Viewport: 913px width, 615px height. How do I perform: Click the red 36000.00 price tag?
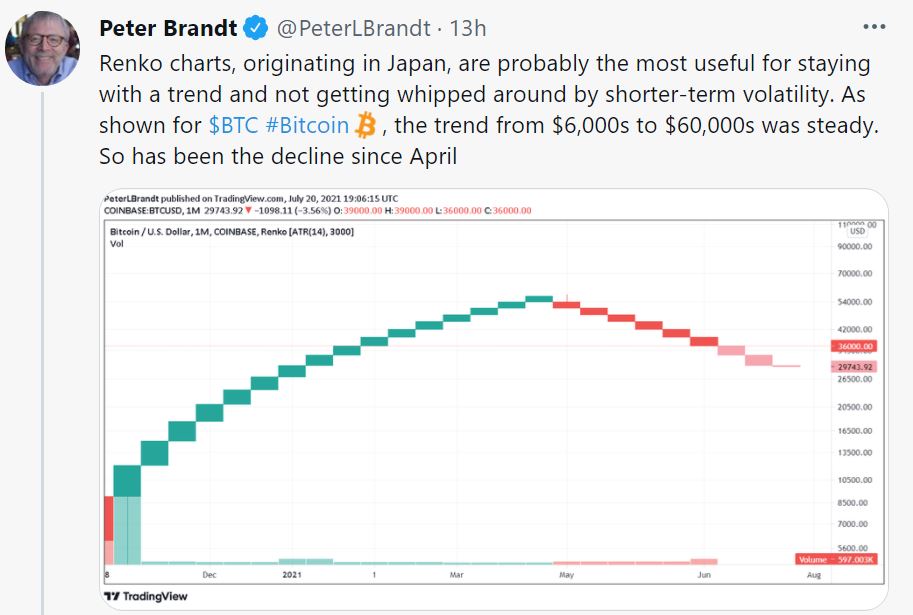click(x=853, y=346)
